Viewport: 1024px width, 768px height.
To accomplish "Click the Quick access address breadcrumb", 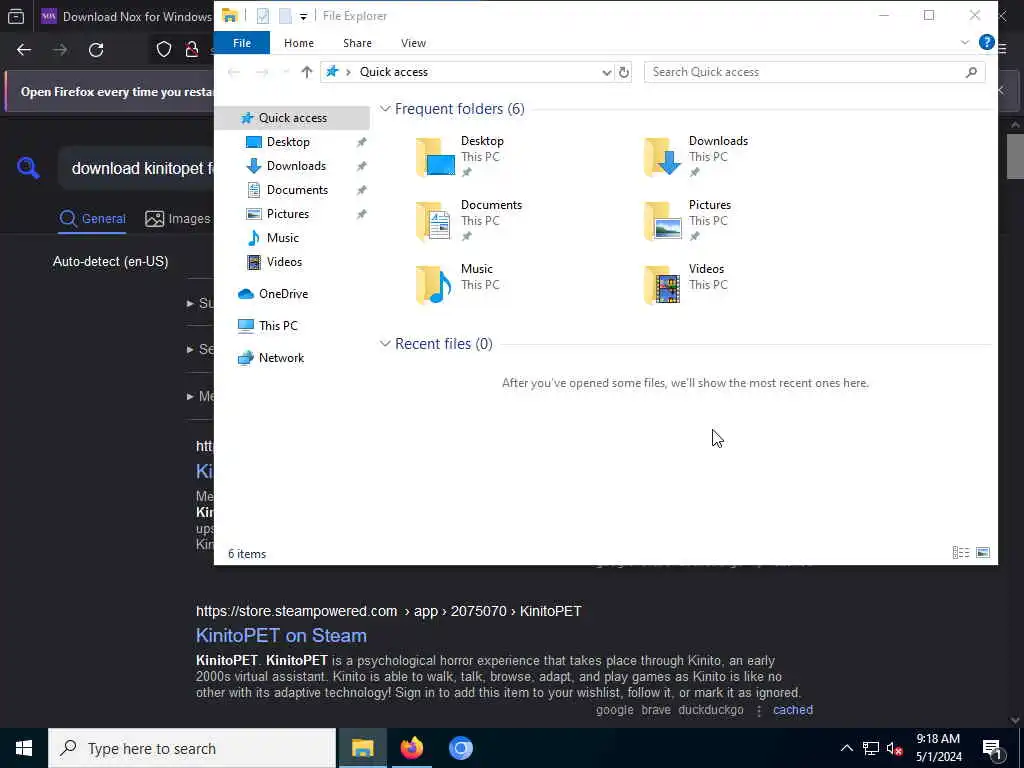I will [x=394, y=72].
